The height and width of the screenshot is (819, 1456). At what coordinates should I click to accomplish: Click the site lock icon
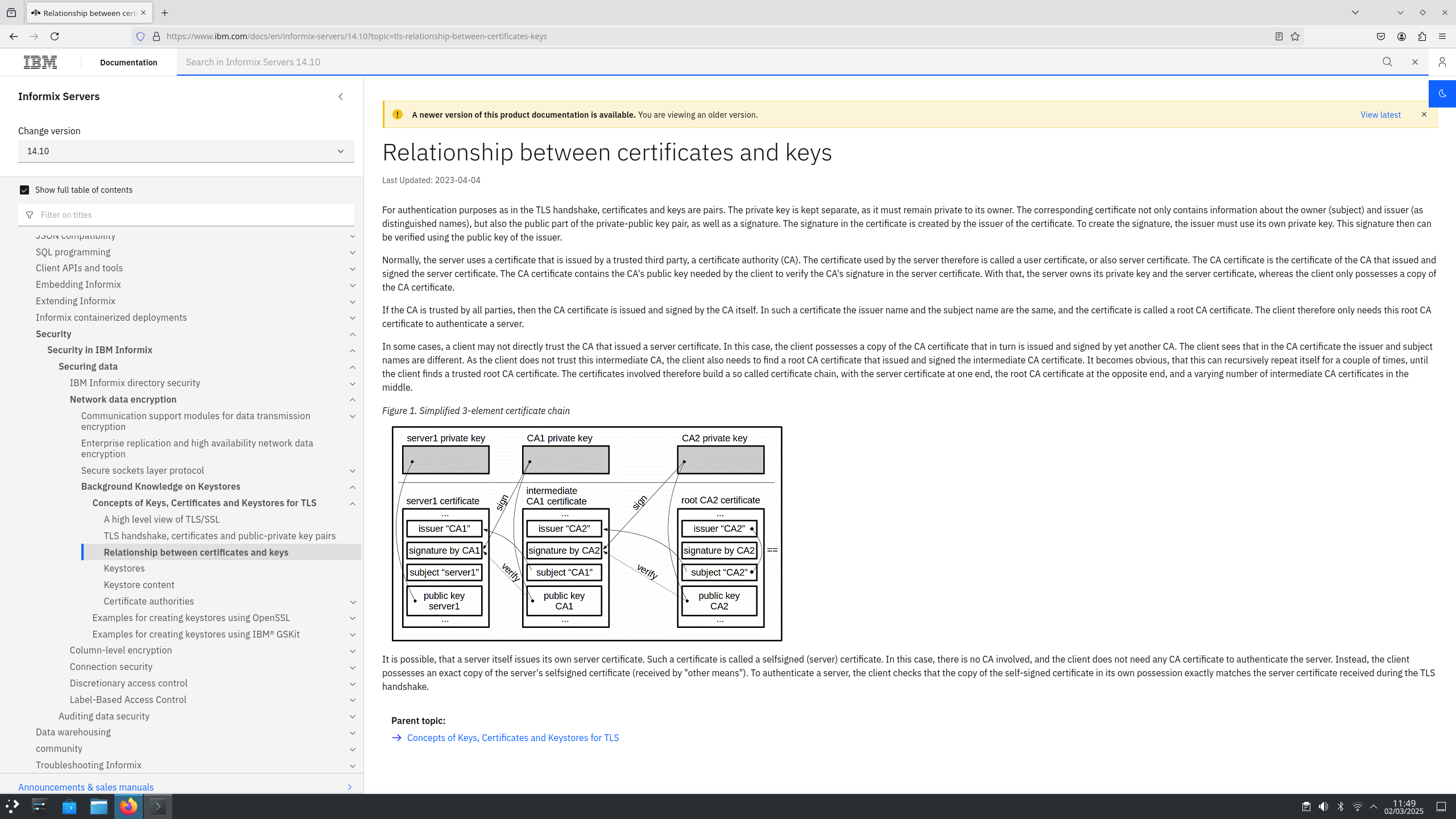(156, 36)
